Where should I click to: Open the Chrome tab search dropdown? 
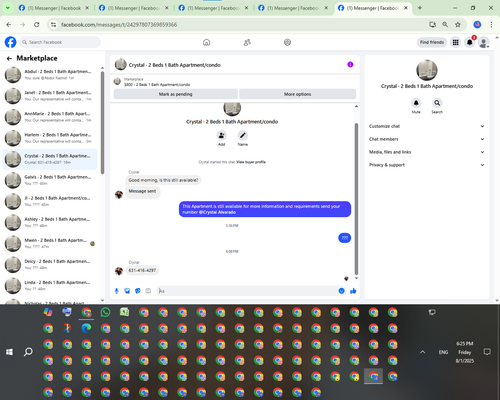pos(8,8)
